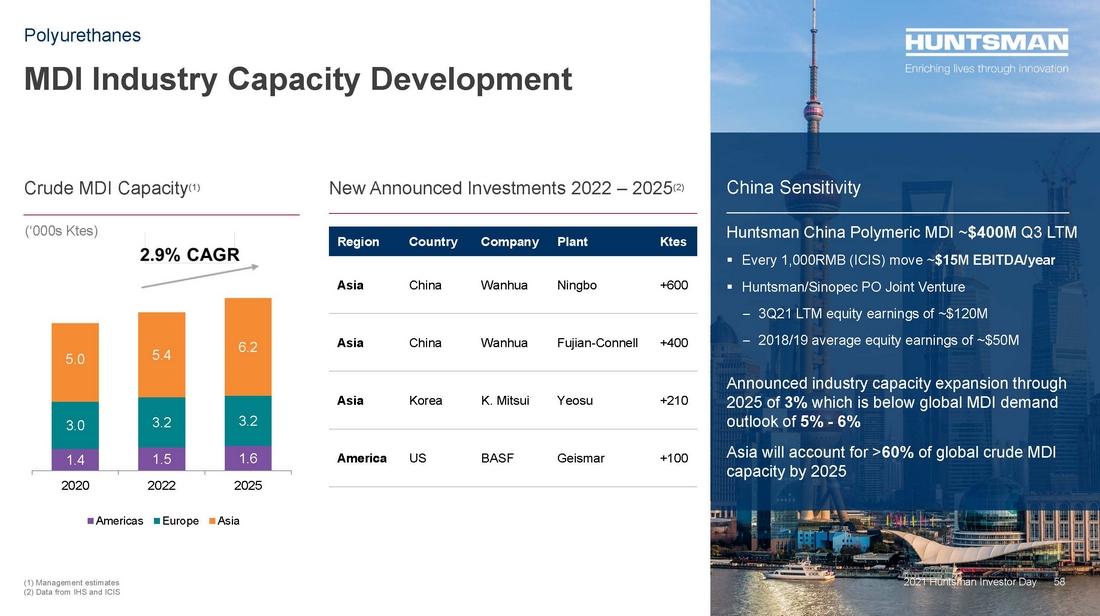Pick the 2025 Americas segment '1.6'
This screenshot has width=1100, height=616.
pos(248,458)
